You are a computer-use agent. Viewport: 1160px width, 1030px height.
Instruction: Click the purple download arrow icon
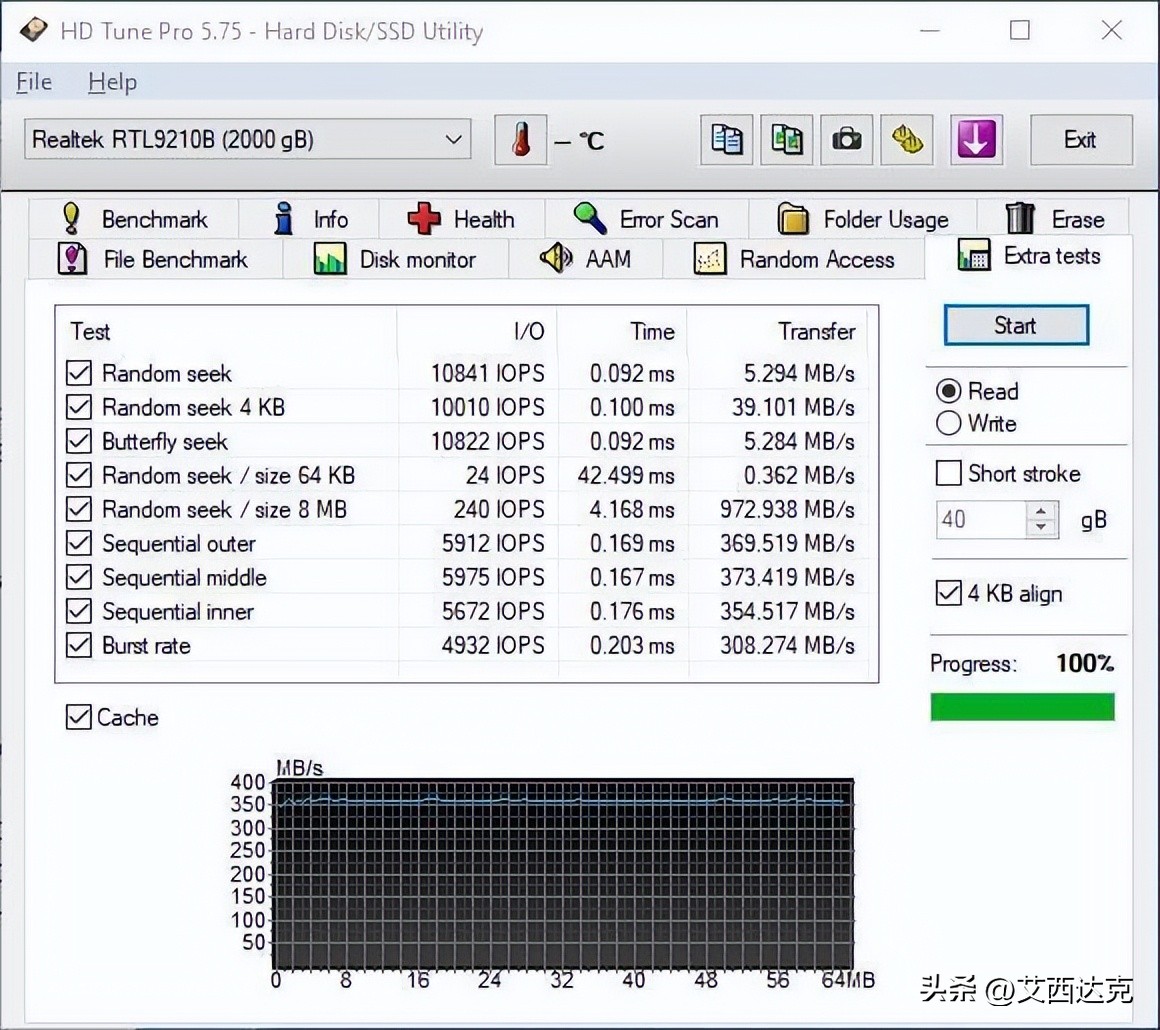(x=976, y=140)
